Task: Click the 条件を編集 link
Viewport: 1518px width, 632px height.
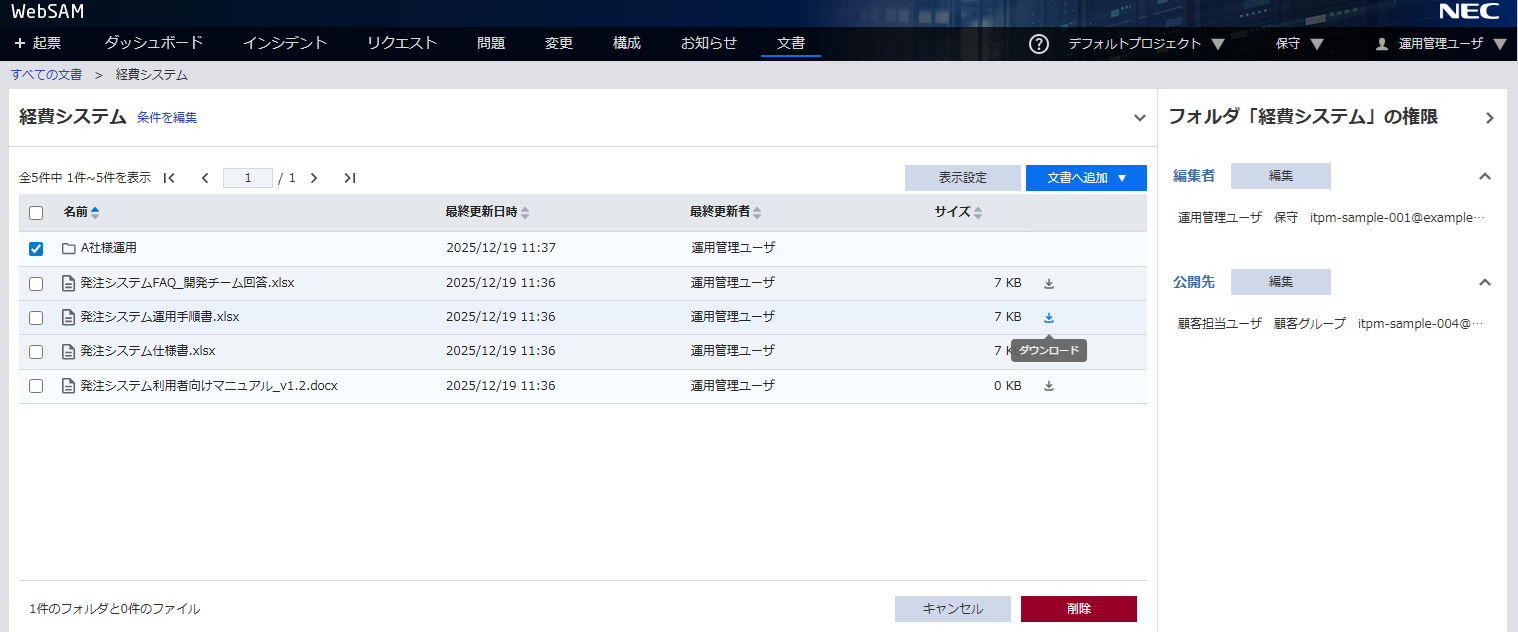Action: click(x=167, y=118)
